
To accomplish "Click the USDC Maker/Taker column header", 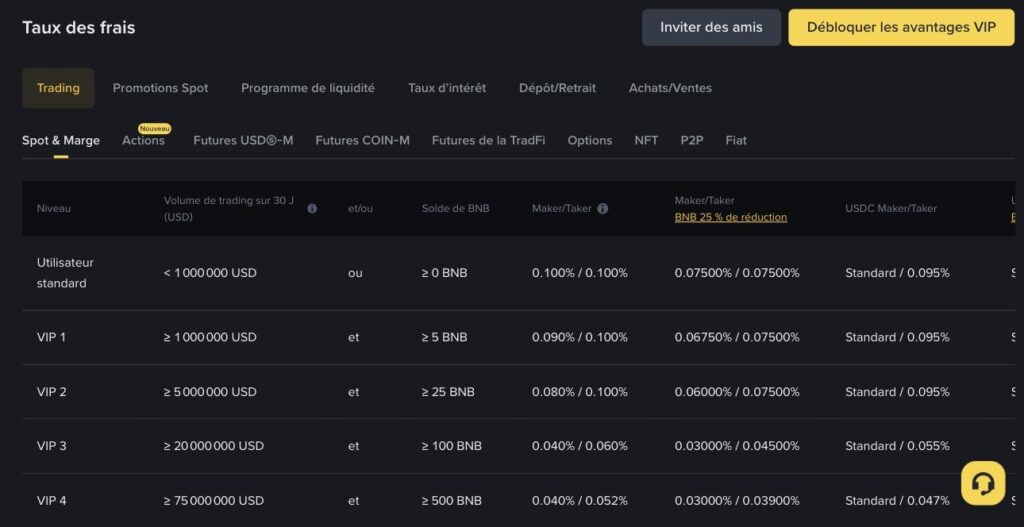I will pyautogui.click(x=891, y=209).
